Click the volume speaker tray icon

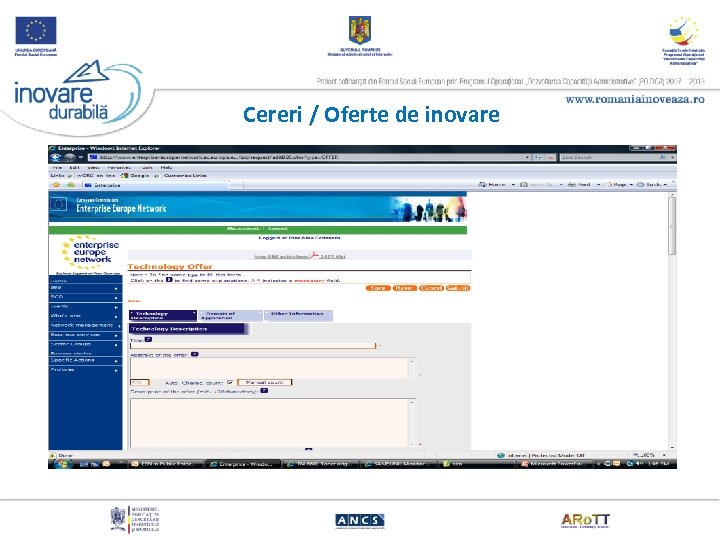(639, 464)
